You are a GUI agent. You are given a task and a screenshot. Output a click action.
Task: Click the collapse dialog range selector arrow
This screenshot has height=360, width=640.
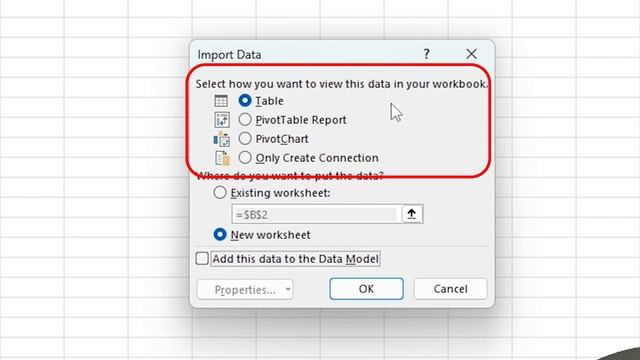[x=412, y=214]
